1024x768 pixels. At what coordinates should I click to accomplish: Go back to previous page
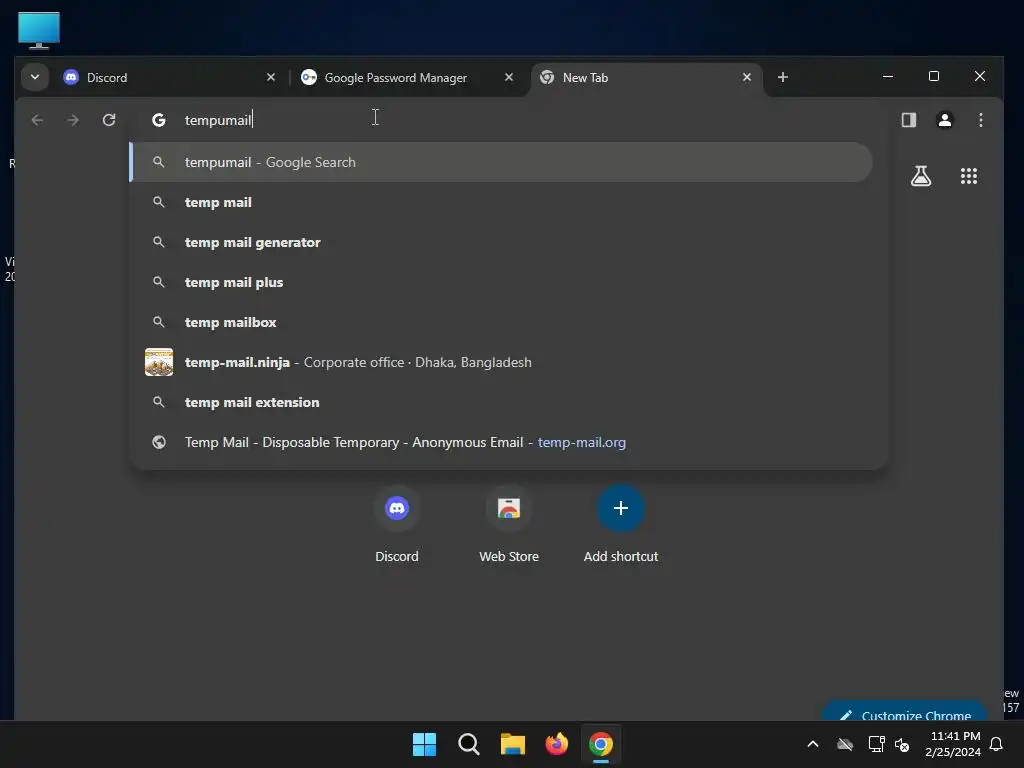tap(37, 120)
